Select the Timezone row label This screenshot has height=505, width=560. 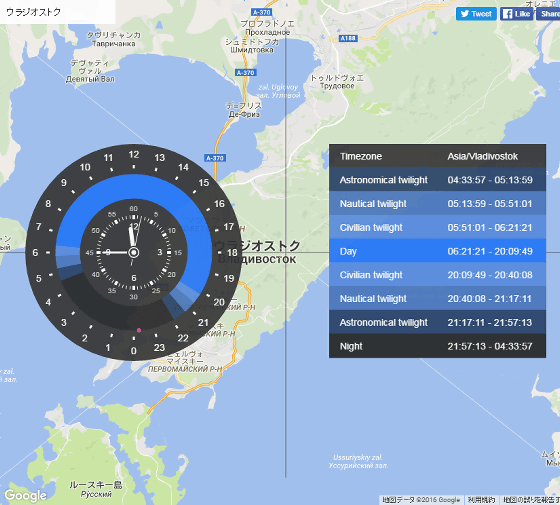[x=361, y=156]
